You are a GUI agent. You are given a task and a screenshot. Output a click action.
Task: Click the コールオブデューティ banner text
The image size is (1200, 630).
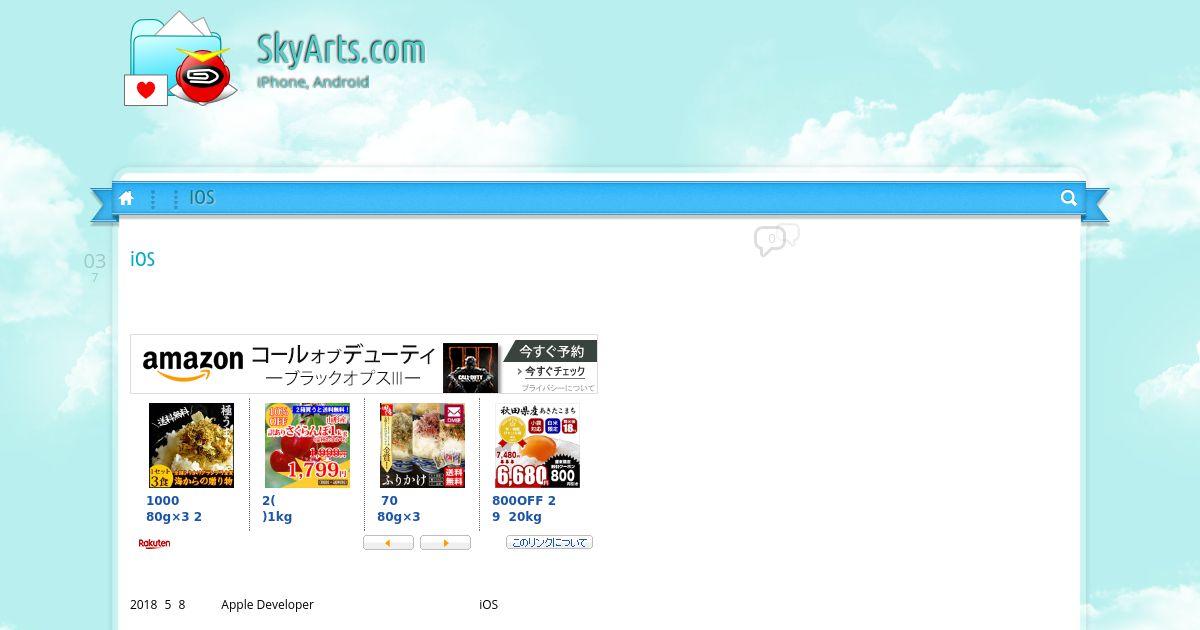click(x=343, y=355)
